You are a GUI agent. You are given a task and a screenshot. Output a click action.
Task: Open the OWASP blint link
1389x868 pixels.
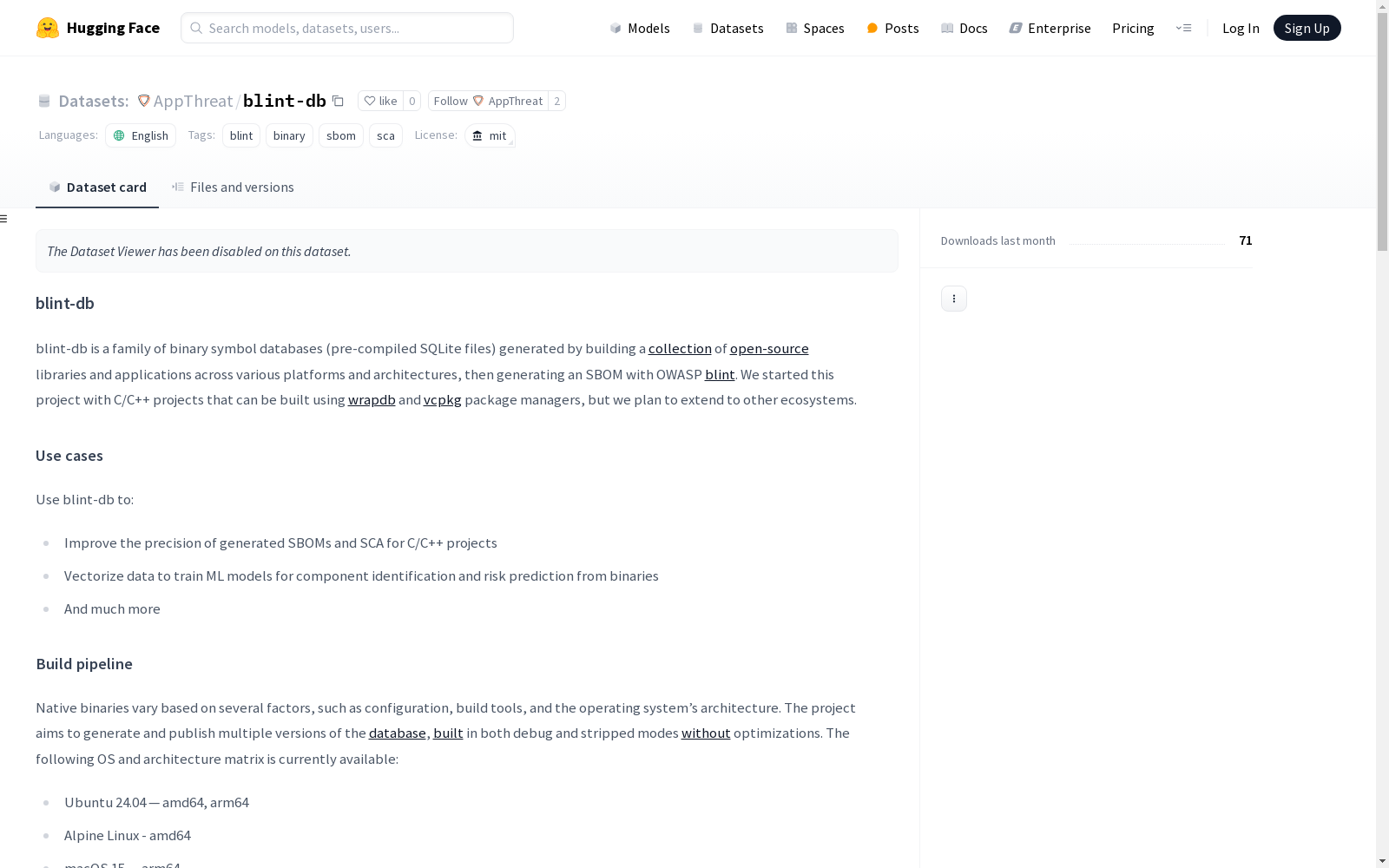[720, 375]
